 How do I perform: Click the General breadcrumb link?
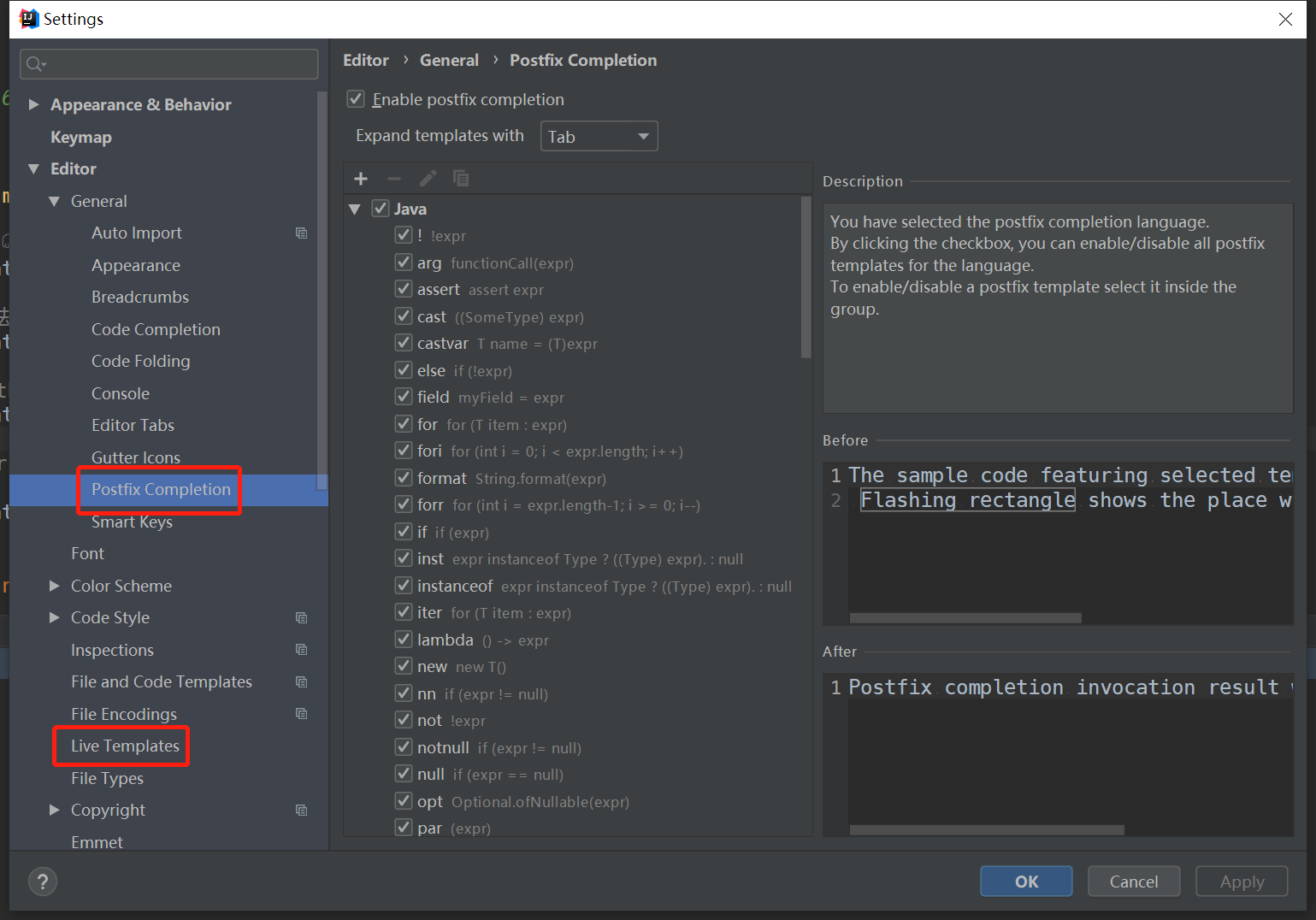pyautogui.click(x=449, y=60)
